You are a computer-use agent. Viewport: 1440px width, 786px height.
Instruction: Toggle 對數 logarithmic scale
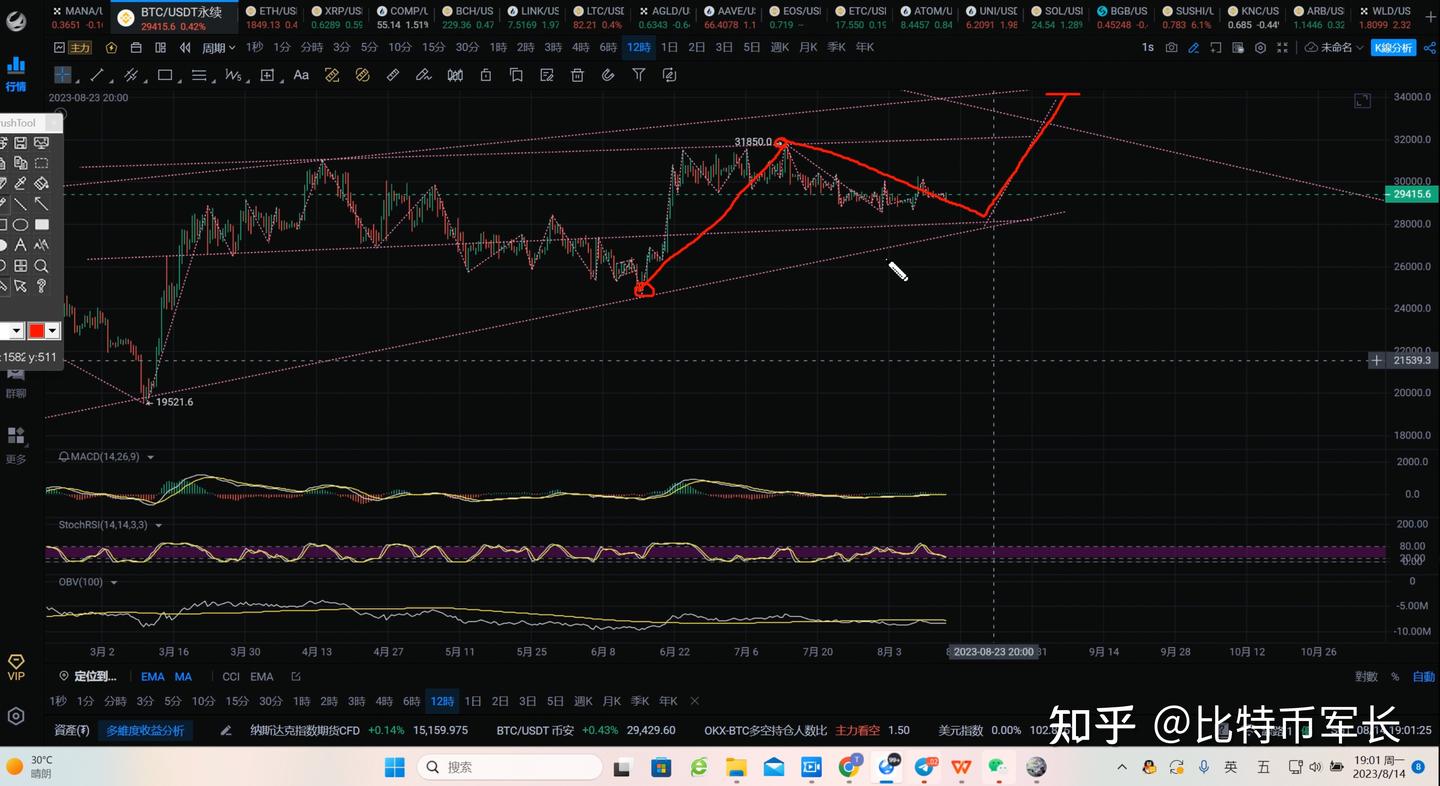click(x=1366, y=677)
